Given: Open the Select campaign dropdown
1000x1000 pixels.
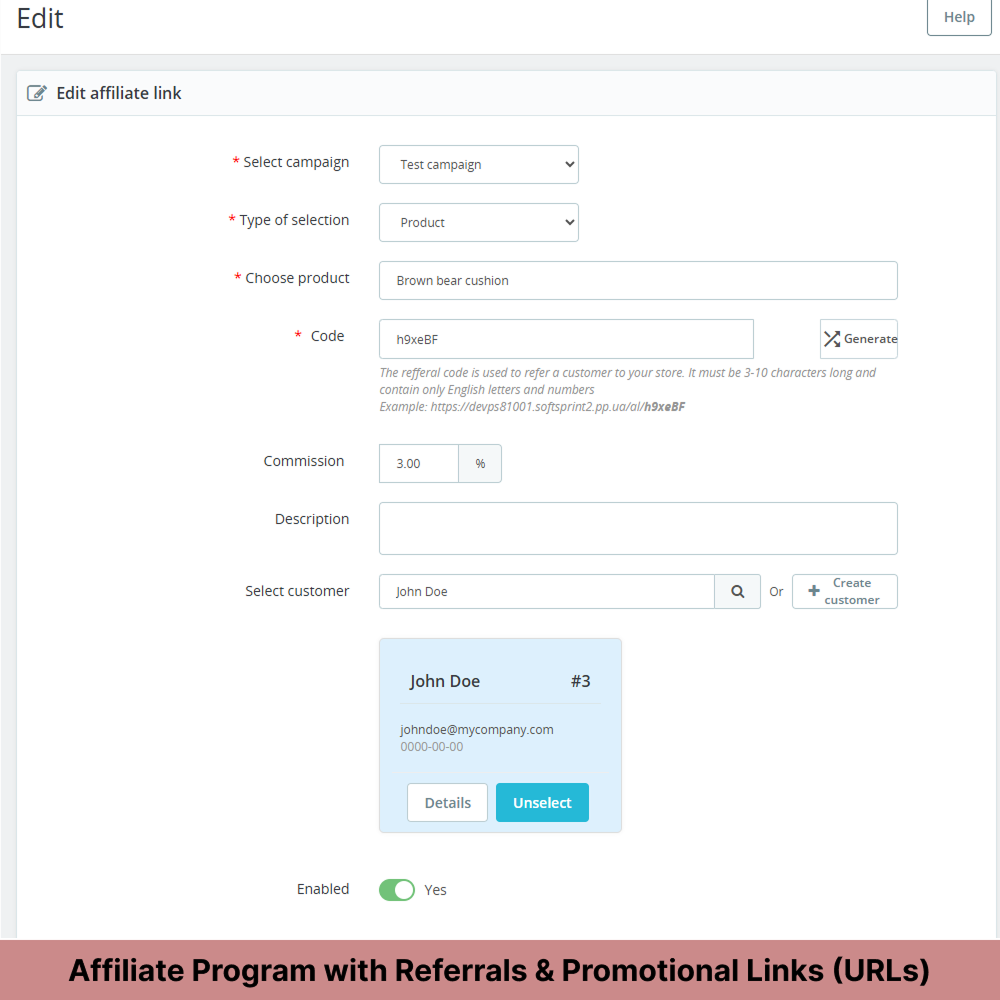Looking at the screenshot, I should [x=478, y=164].
